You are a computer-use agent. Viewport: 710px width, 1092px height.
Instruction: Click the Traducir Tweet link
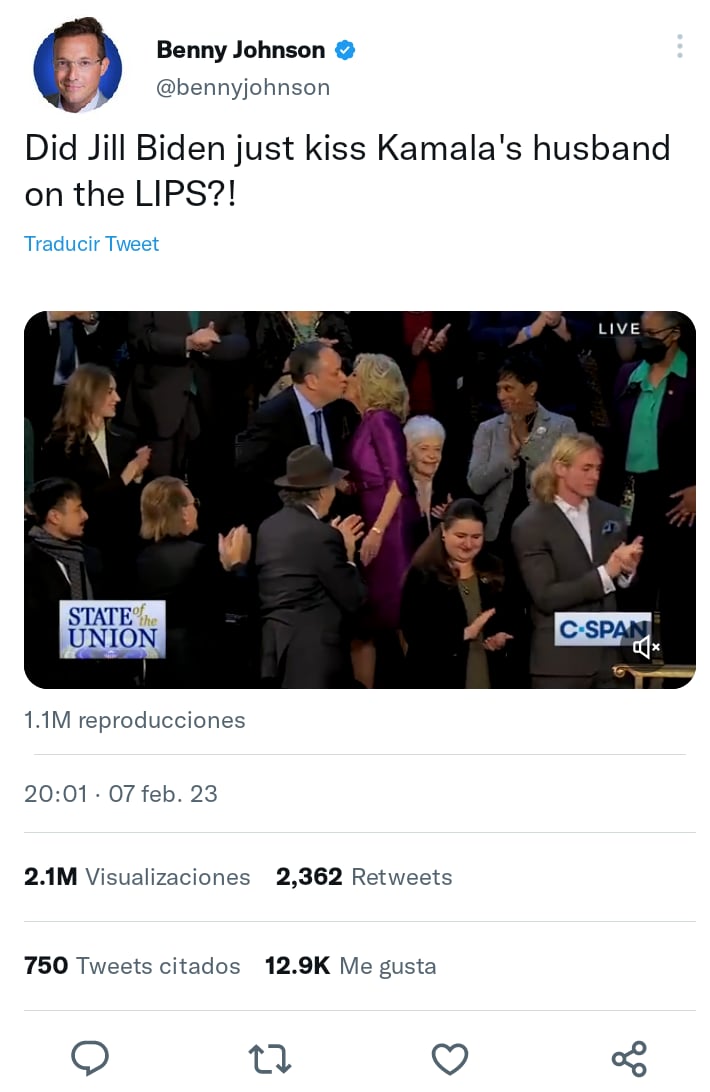pos(91,243)
